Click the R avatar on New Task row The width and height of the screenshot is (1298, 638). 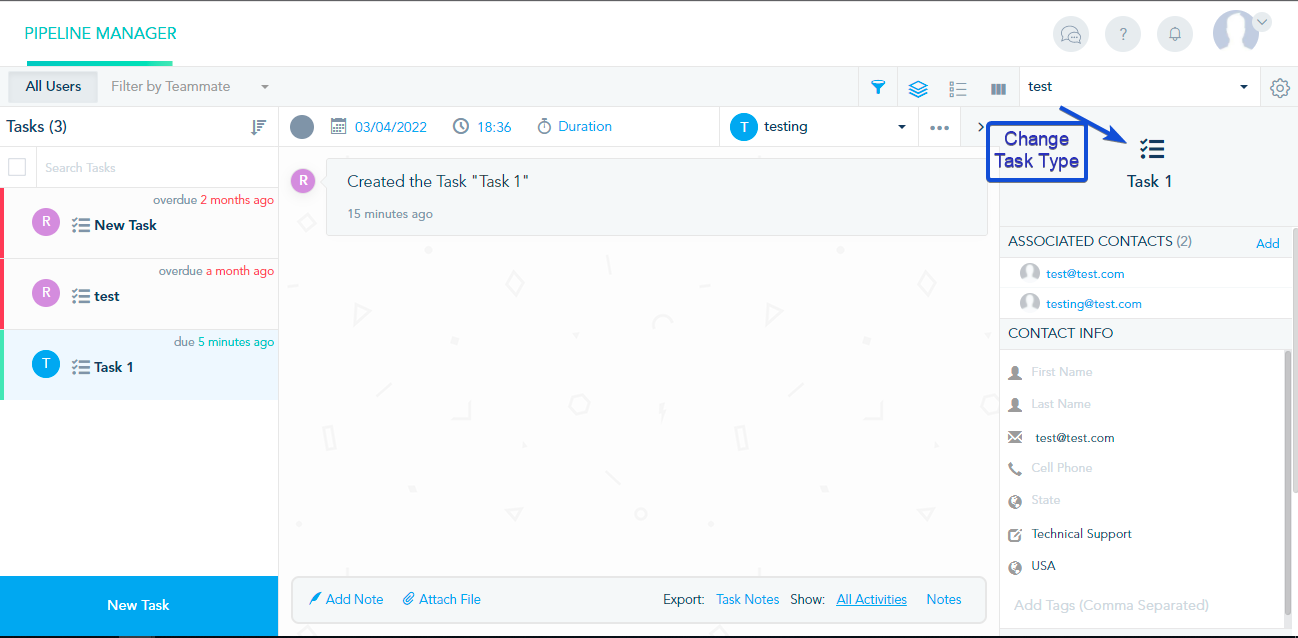pos(46,222)
